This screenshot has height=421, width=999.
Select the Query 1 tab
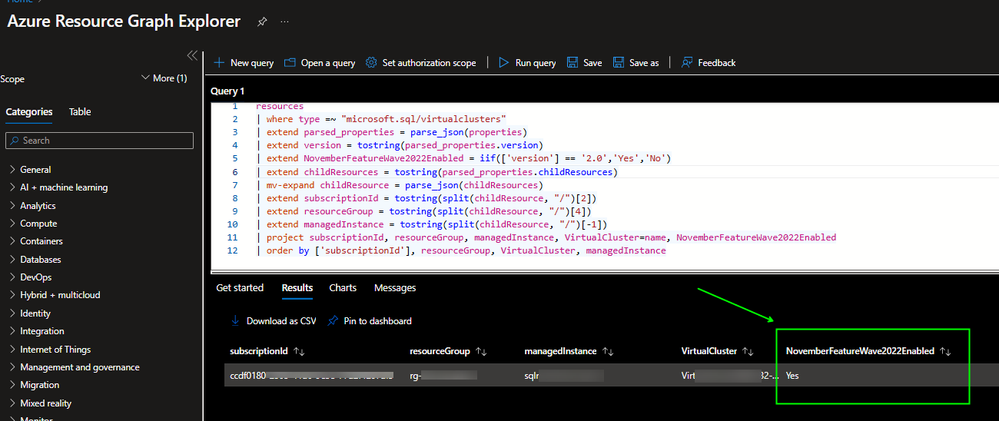[227, 91]
